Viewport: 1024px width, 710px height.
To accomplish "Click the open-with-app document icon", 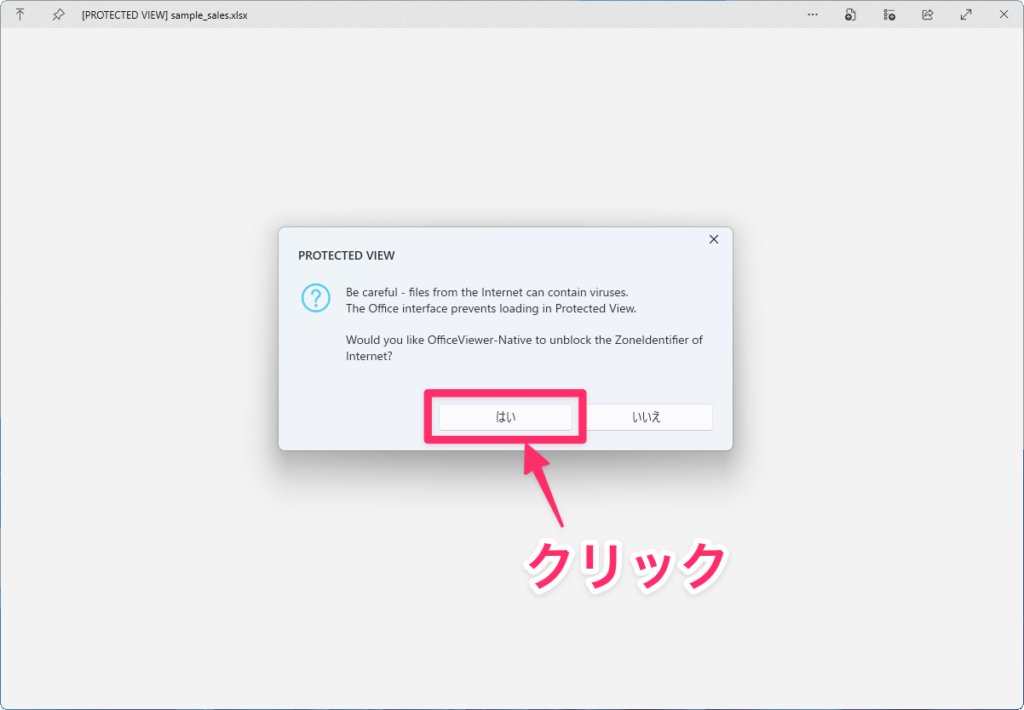I will pos(850,15).
